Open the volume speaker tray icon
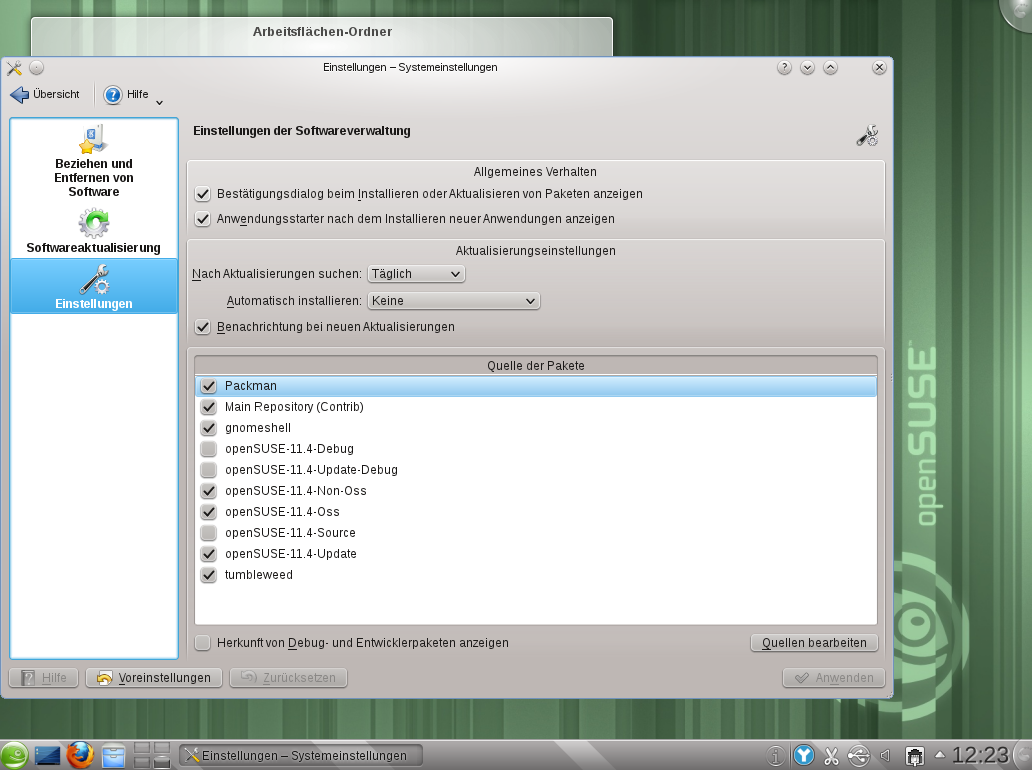 pyautogui.click(x=884, y=756)
